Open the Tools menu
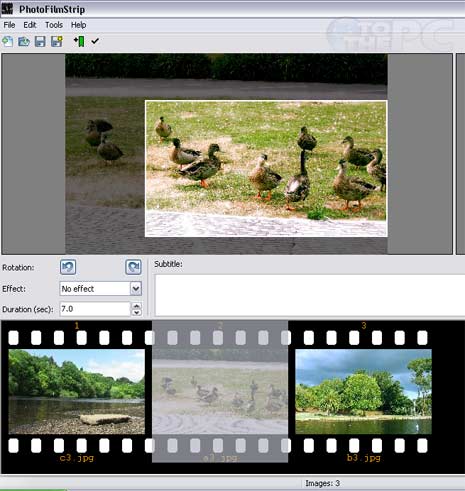The image size is (465, 491). click(54, 25)
